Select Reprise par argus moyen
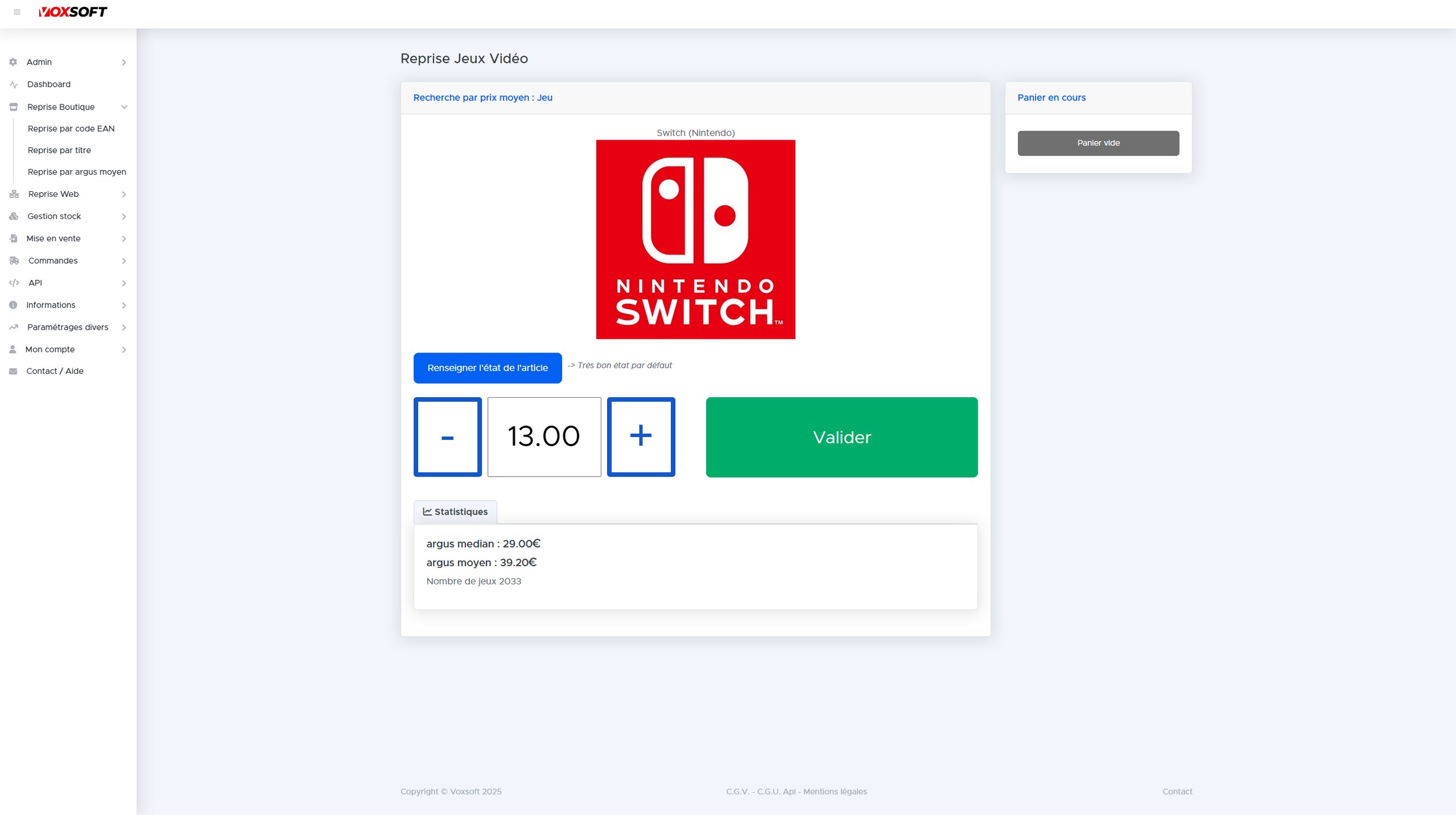The image size is (1456, 816). (x=76, y=171)
